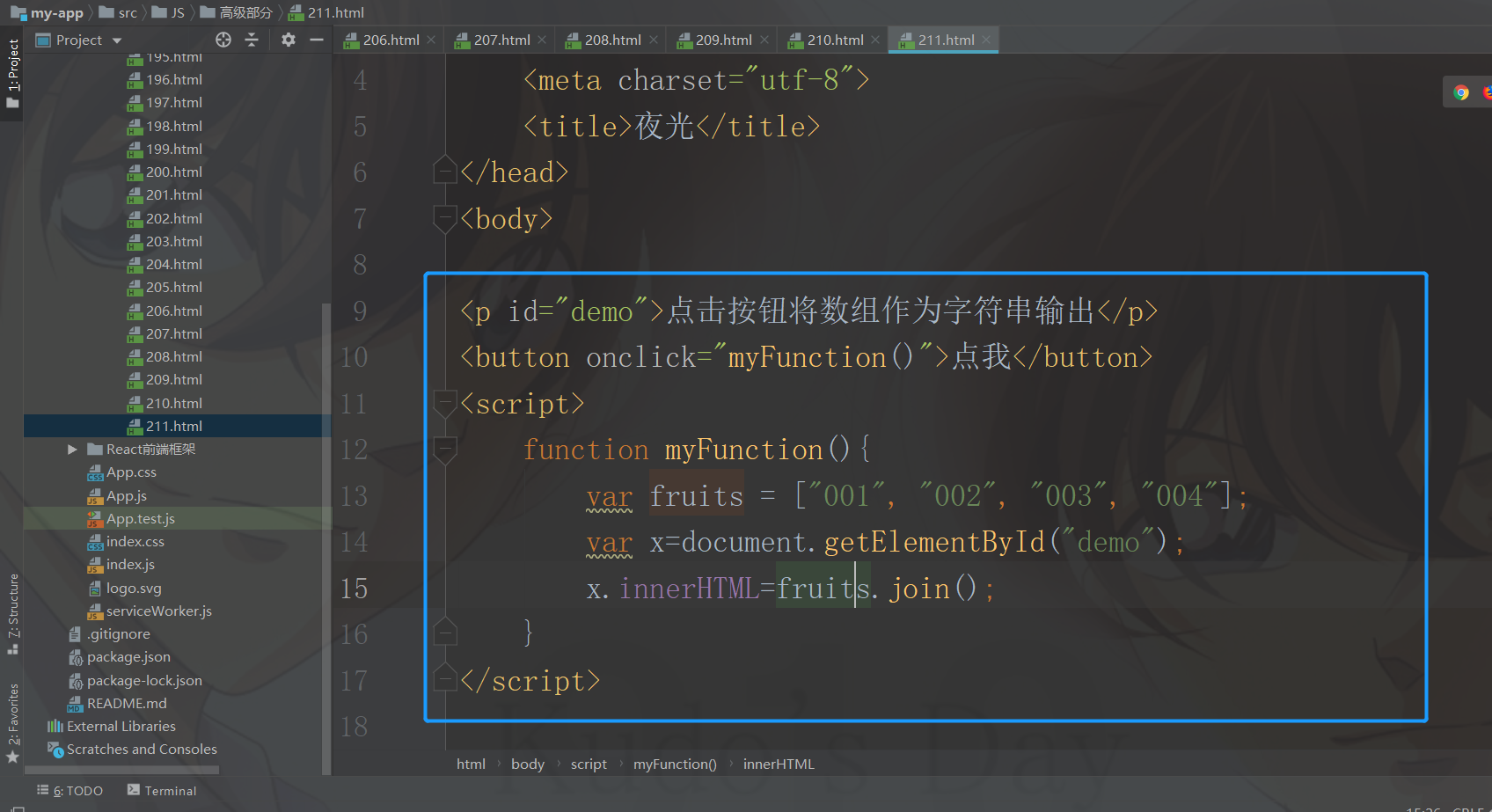This screenshot has width=1492, height=812.
Task: Open the 1: Project side tab
Action: [x=12, y=74]
